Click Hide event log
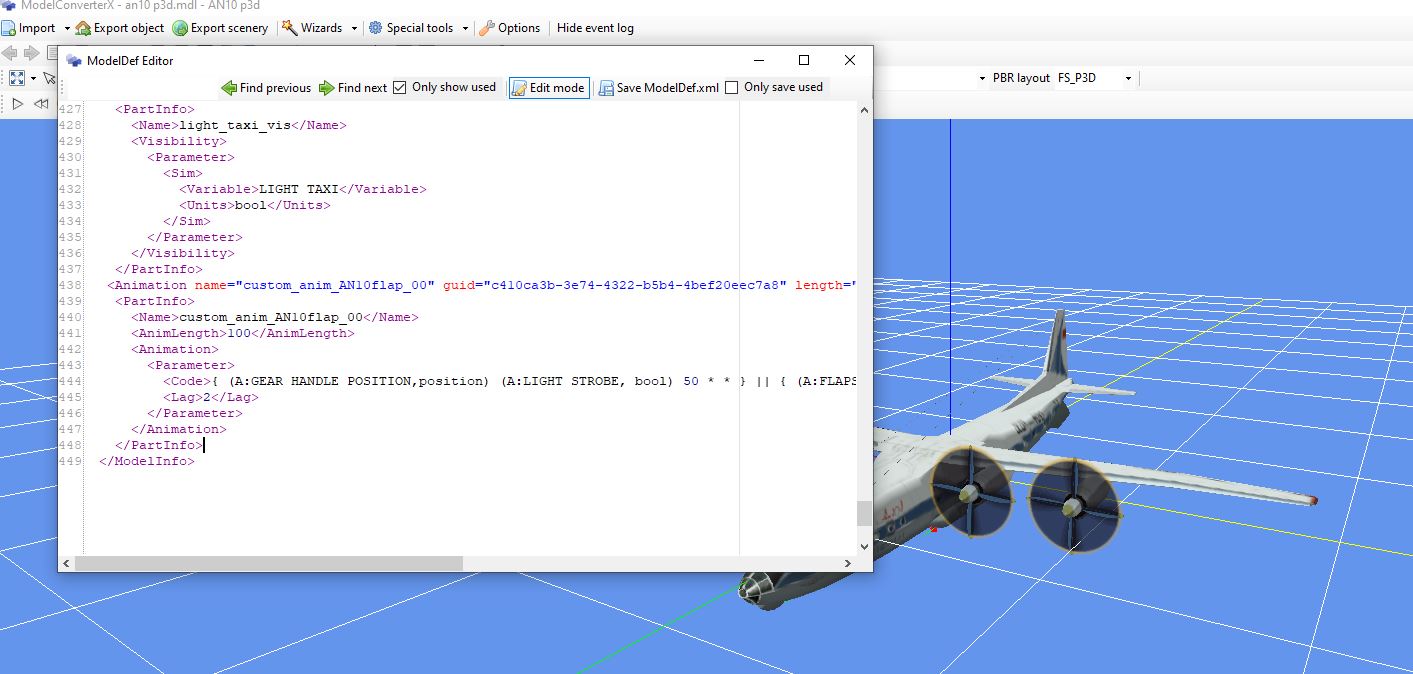This screenshot has height=674, width=1413. pos(595,28)
